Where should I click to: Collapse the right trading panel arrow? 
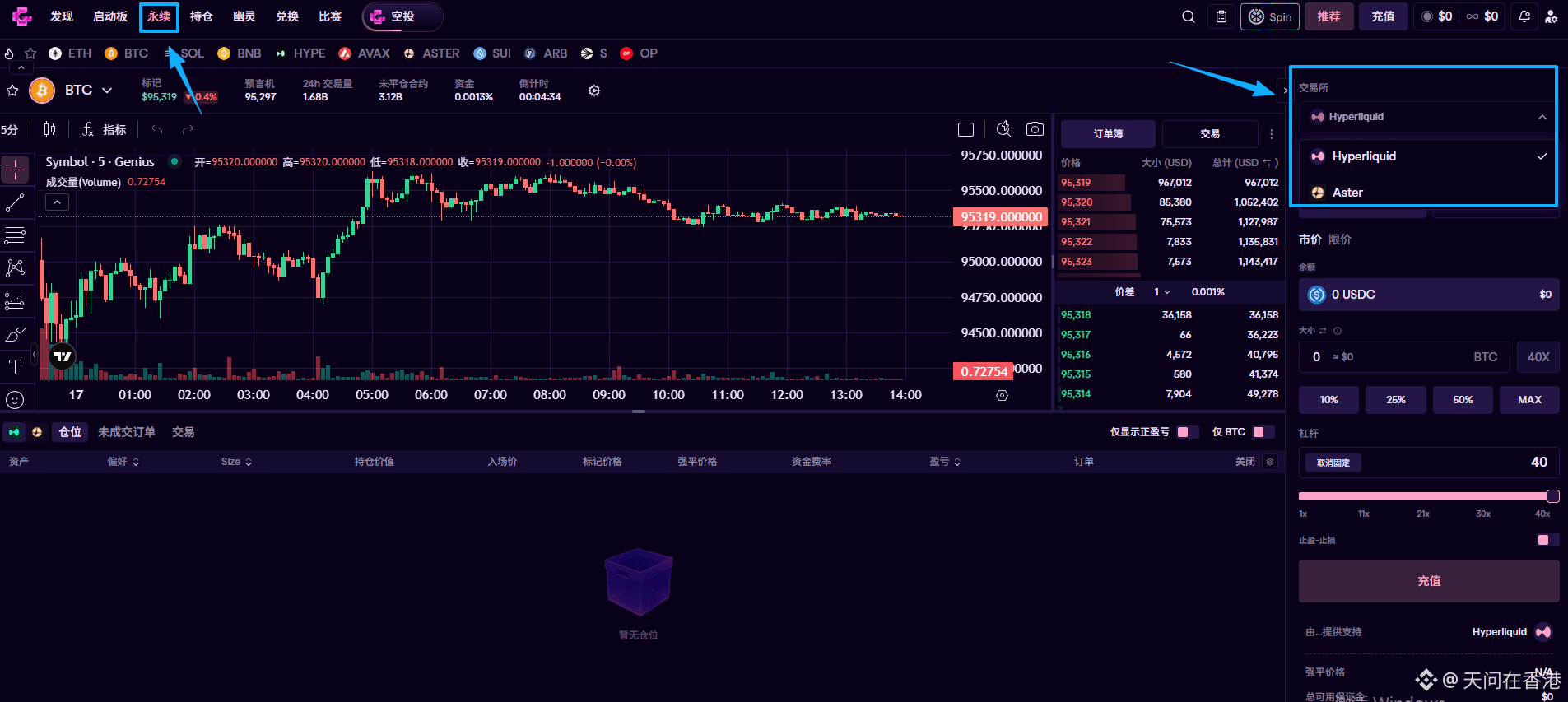[x=1285, y=91]
